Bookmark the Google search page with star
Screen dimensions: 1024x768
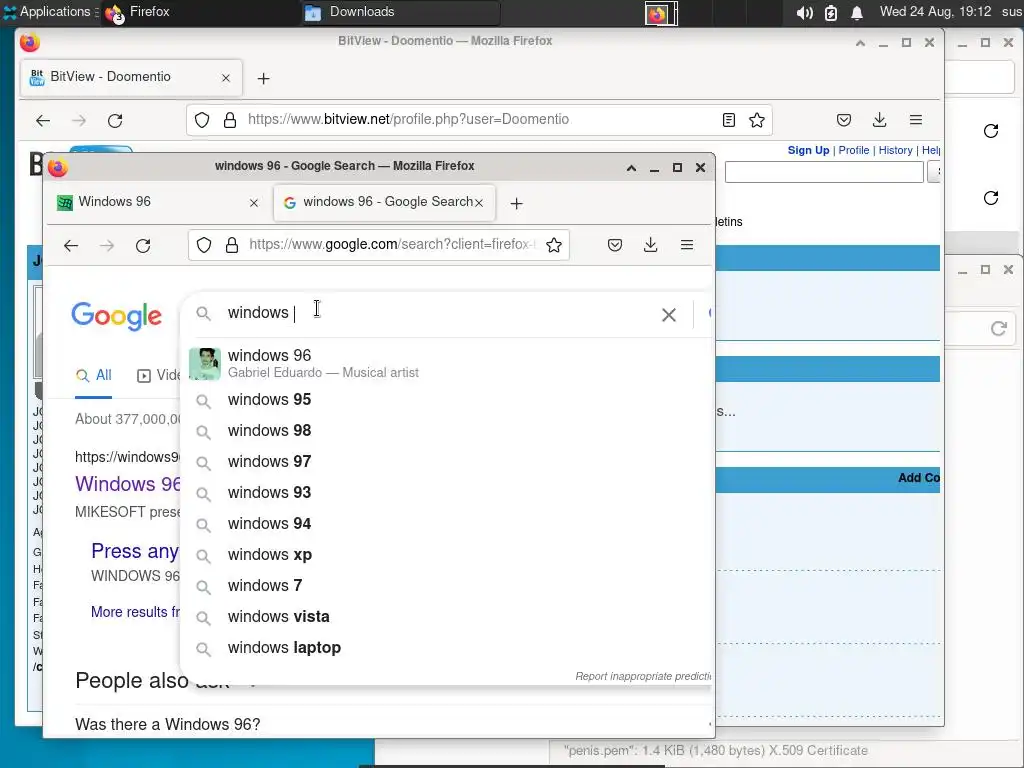click(554, 245)
